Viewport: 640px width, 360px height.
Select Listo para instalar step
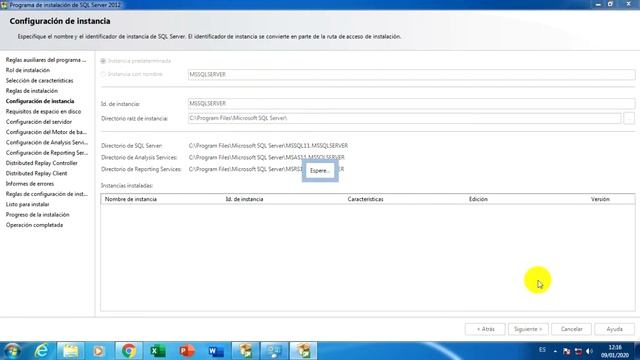coord(27,204)
